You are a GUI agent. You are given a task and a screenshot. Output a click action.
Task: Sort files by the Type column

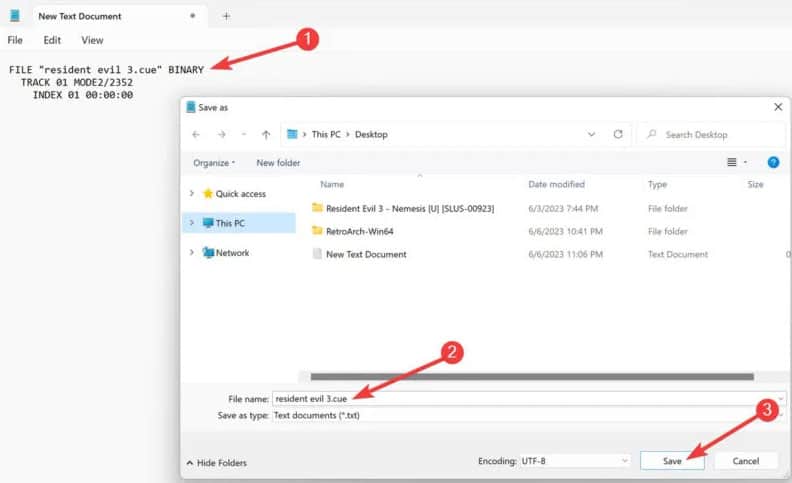658,184
